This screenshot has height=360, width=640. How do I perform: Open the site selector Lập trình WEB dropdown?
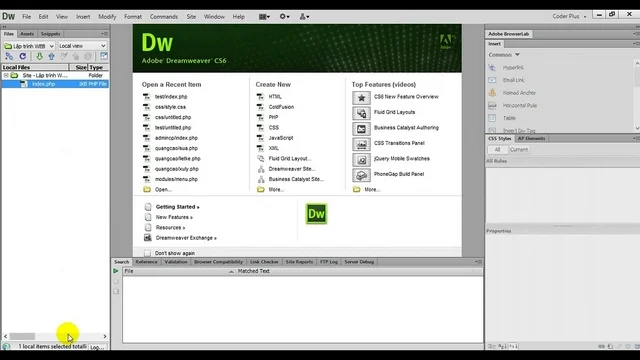29,46
